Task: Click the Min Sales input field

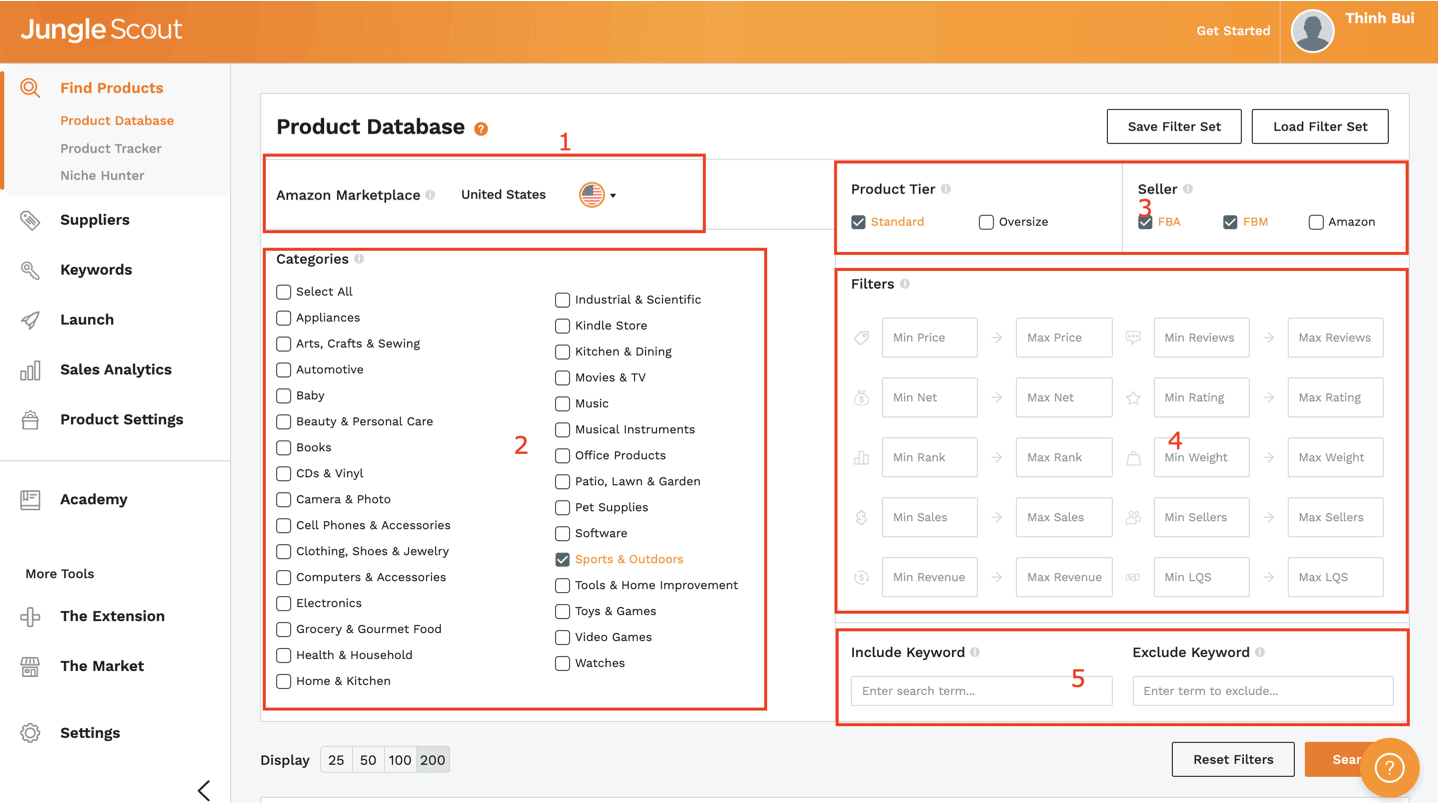Action: coord(929,518)
